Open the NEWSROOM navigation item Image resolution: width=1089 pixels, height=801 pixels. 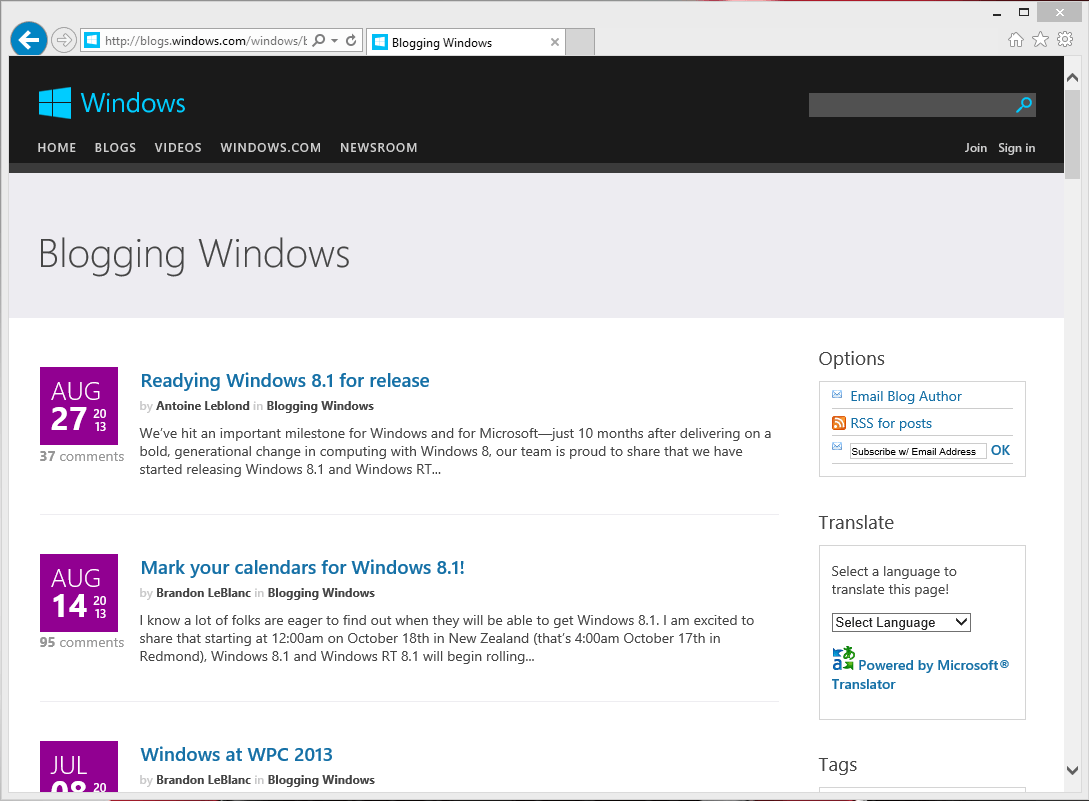point(379,147)
